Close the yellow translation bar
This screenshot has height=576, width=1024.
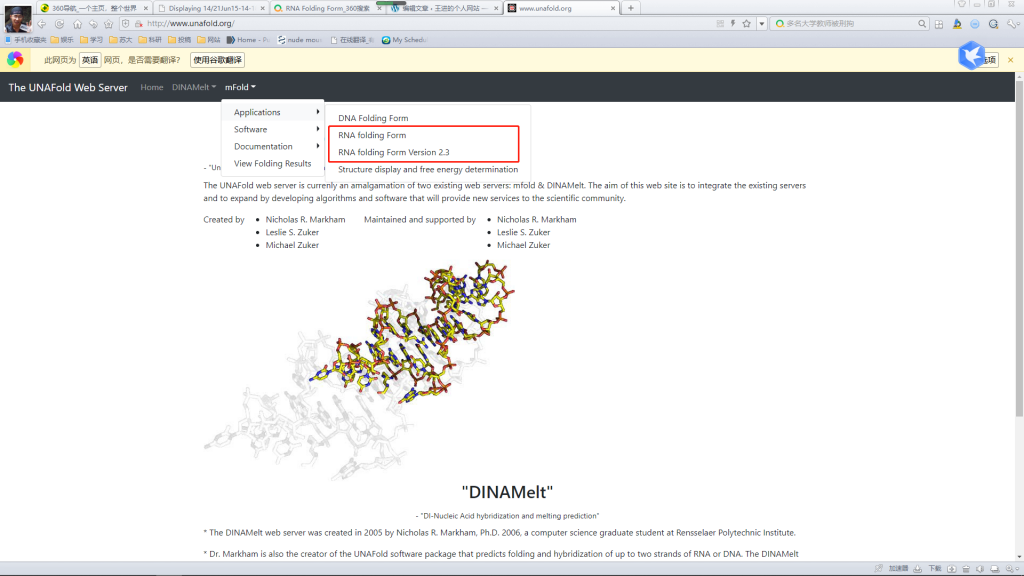[x=1010, y=60]
